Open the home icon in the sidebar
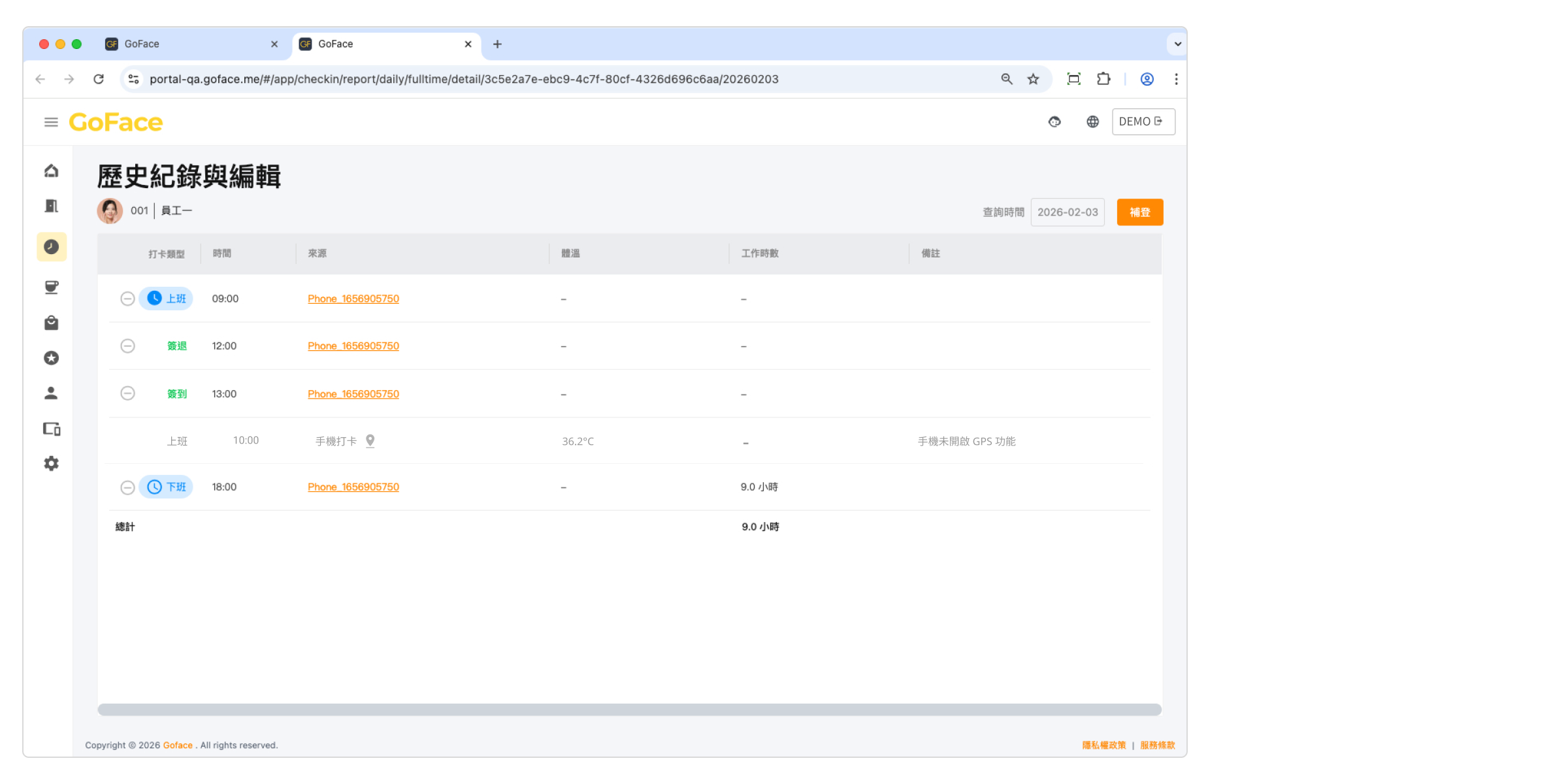Screen dimensions: 1568x784 pos(51,171)
